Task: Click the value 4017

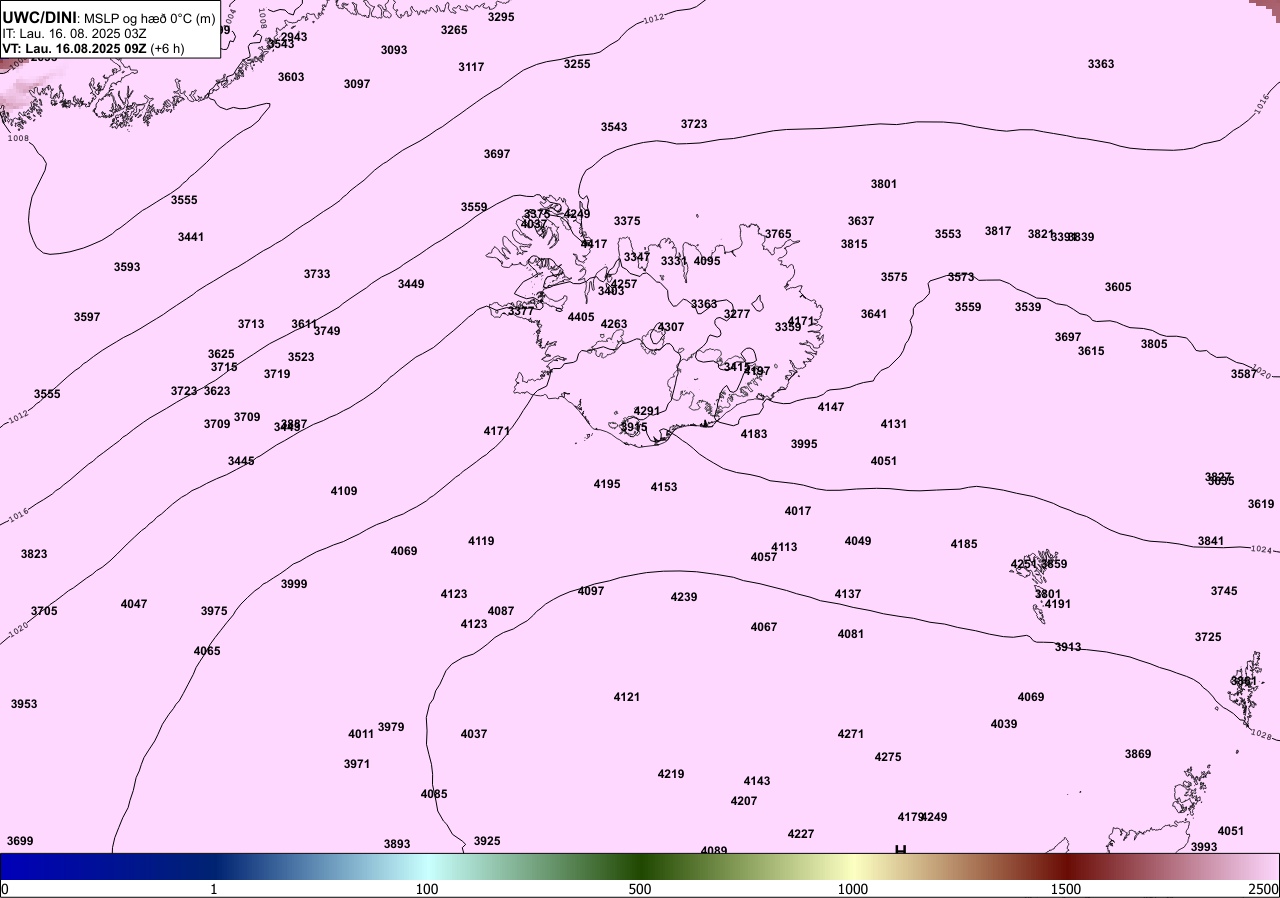Action: (x=798, y=511)
